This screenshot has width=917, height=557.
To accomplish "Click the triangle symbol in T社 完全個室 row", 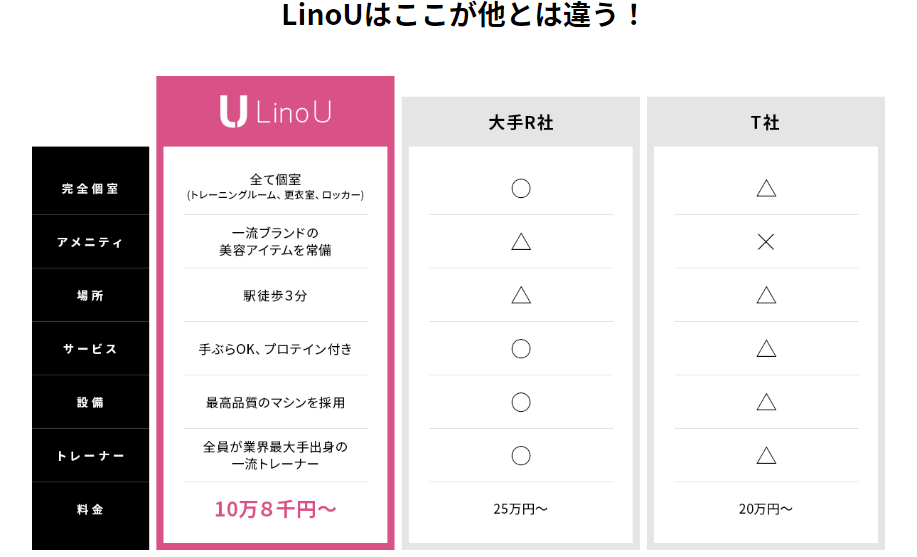I will (766, 188).
